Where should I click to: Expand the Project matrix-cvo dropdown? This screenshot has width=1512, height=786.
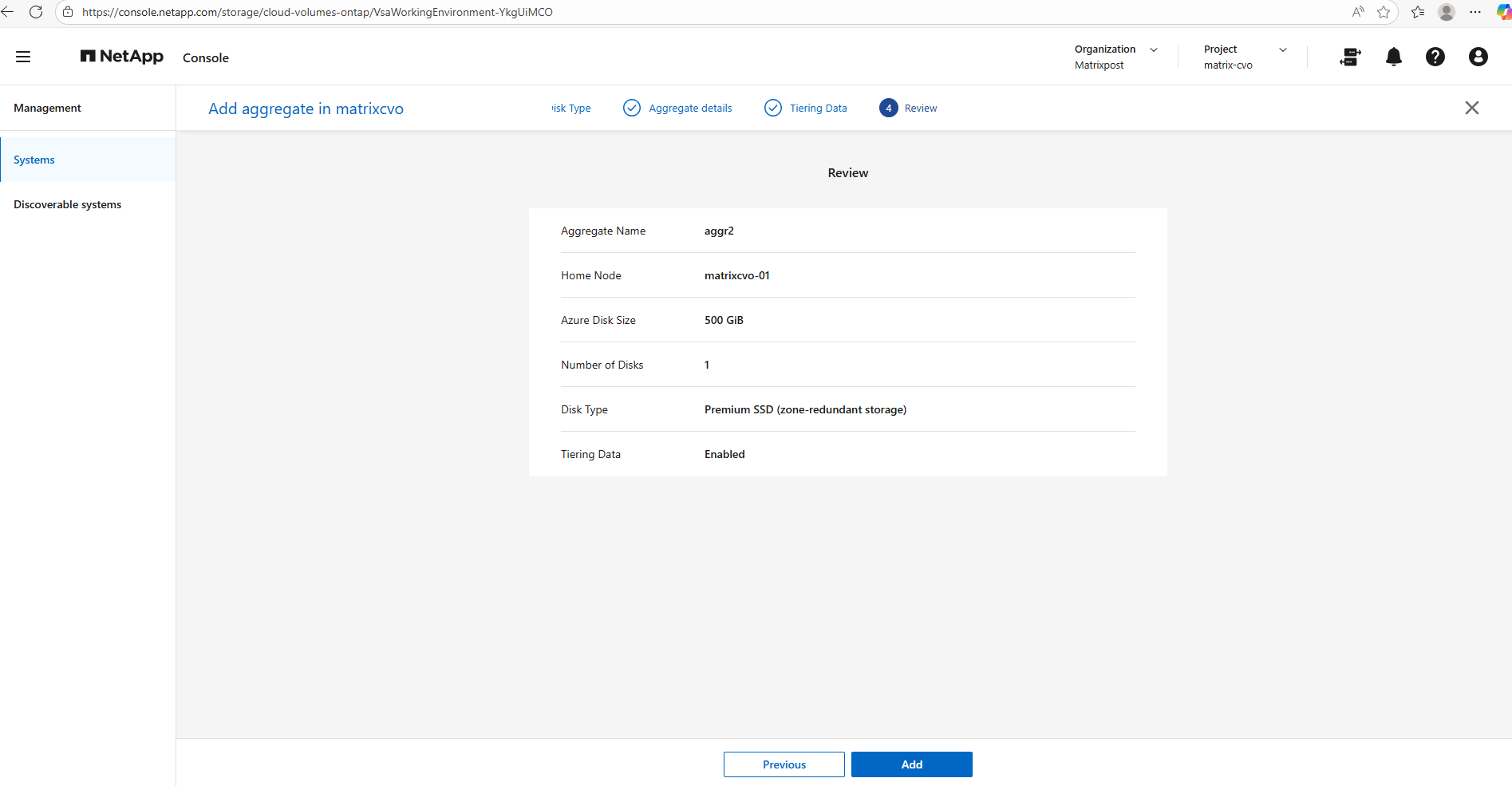coord(1282,49)
